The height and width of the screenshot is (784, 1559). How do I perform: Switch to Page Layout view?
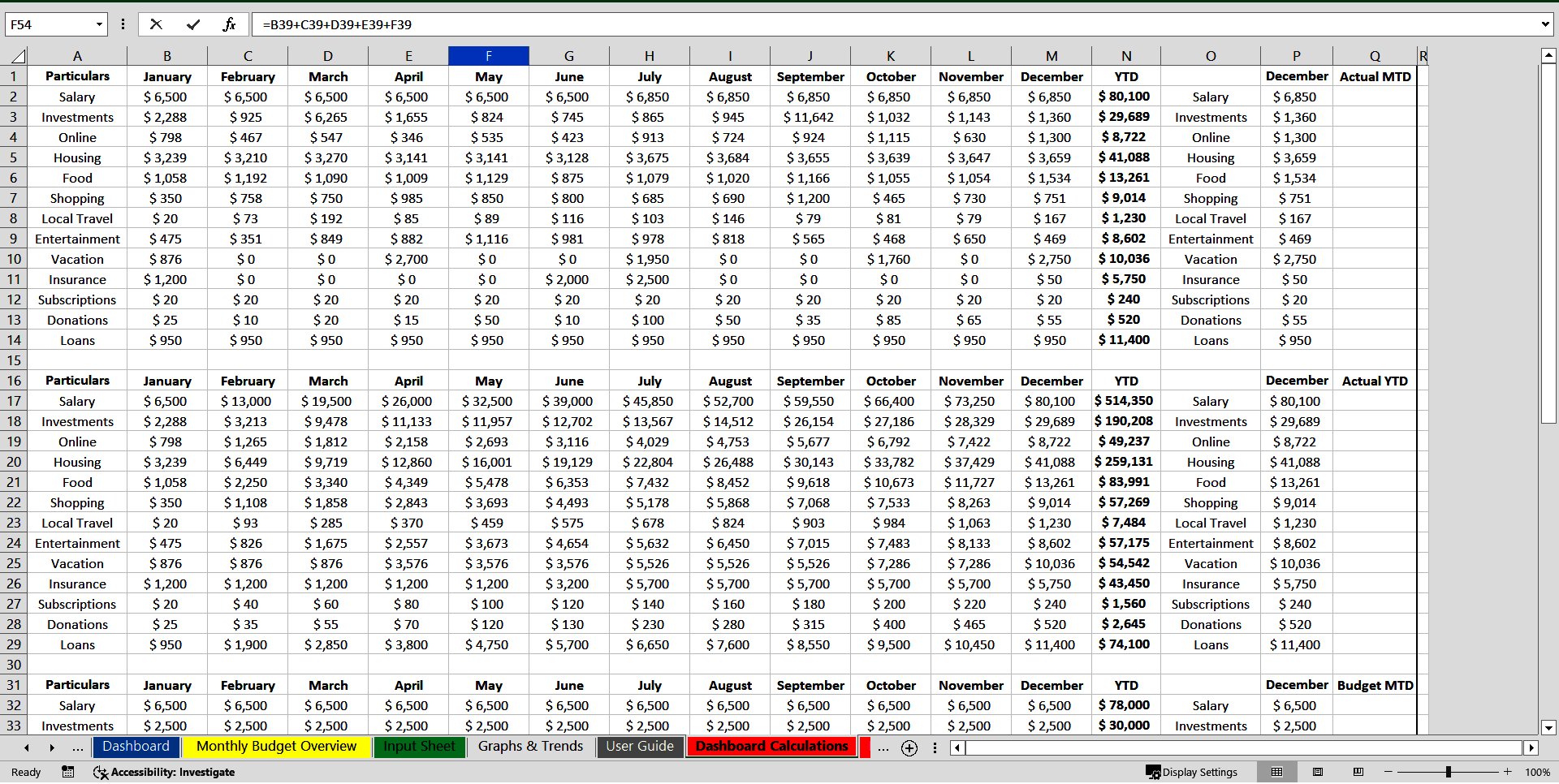point(1318,772)
